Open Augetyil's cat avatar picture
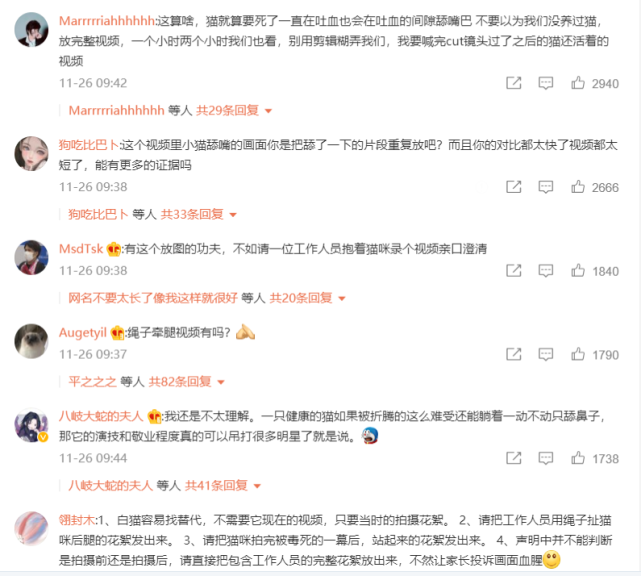 pos(31,341)
